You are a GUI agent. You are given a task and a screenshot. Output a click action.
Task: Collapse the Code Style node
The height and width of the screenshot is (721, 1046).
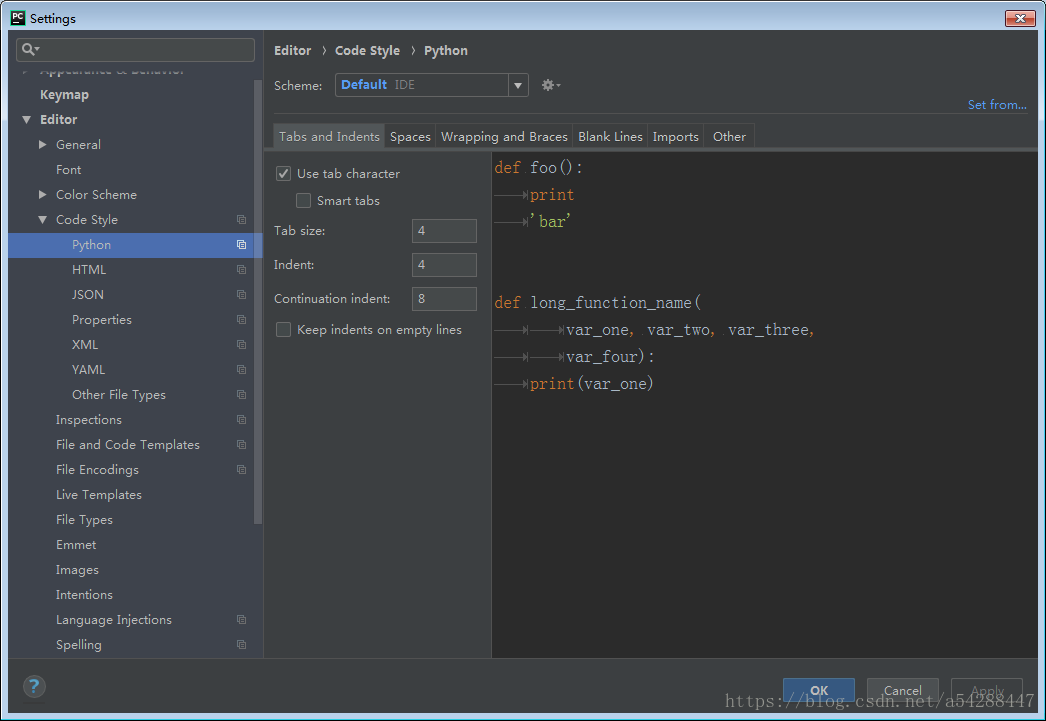coord(43,219)
